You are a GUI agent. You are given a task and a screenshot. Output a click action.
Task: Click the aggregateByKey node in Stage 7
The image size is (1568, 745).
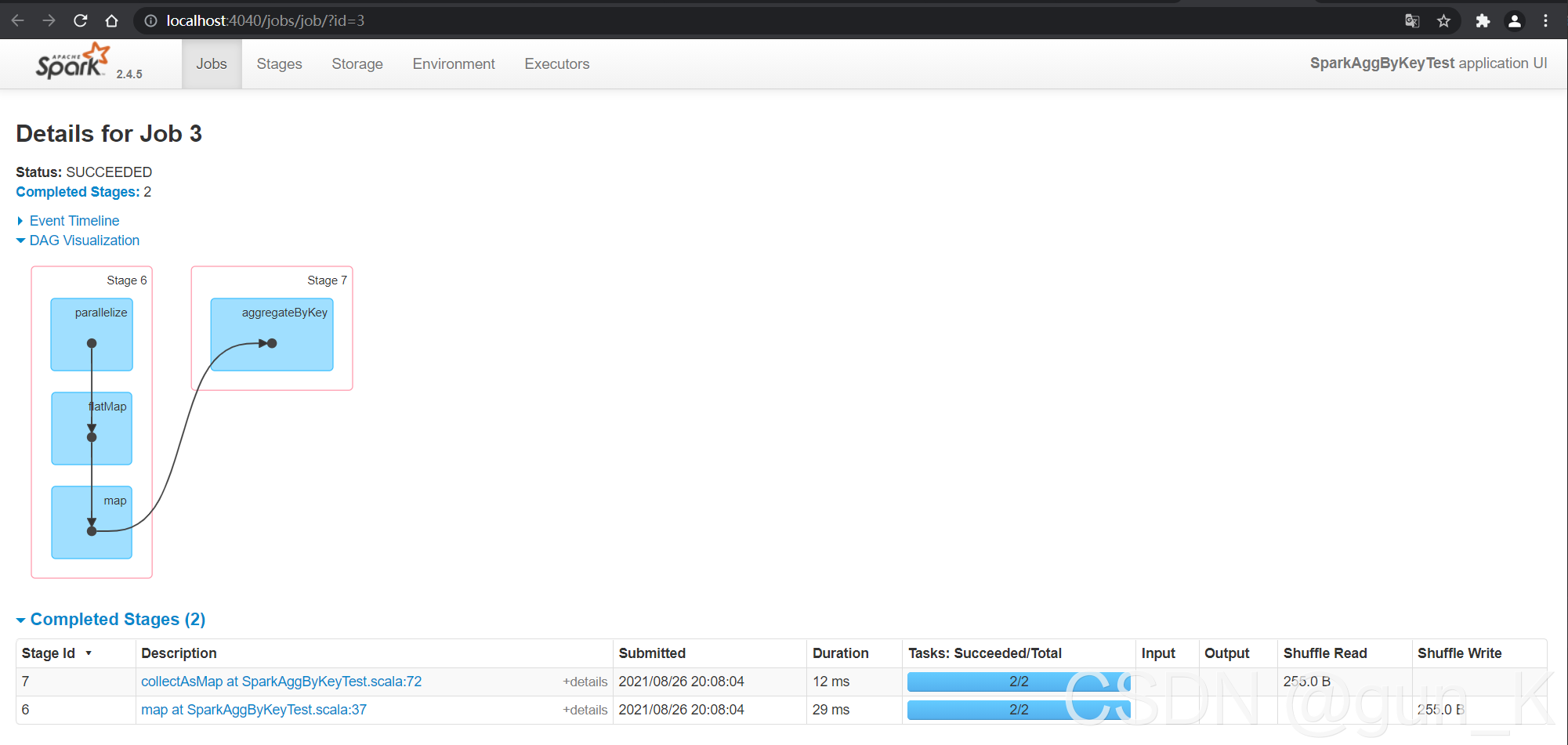272,335
